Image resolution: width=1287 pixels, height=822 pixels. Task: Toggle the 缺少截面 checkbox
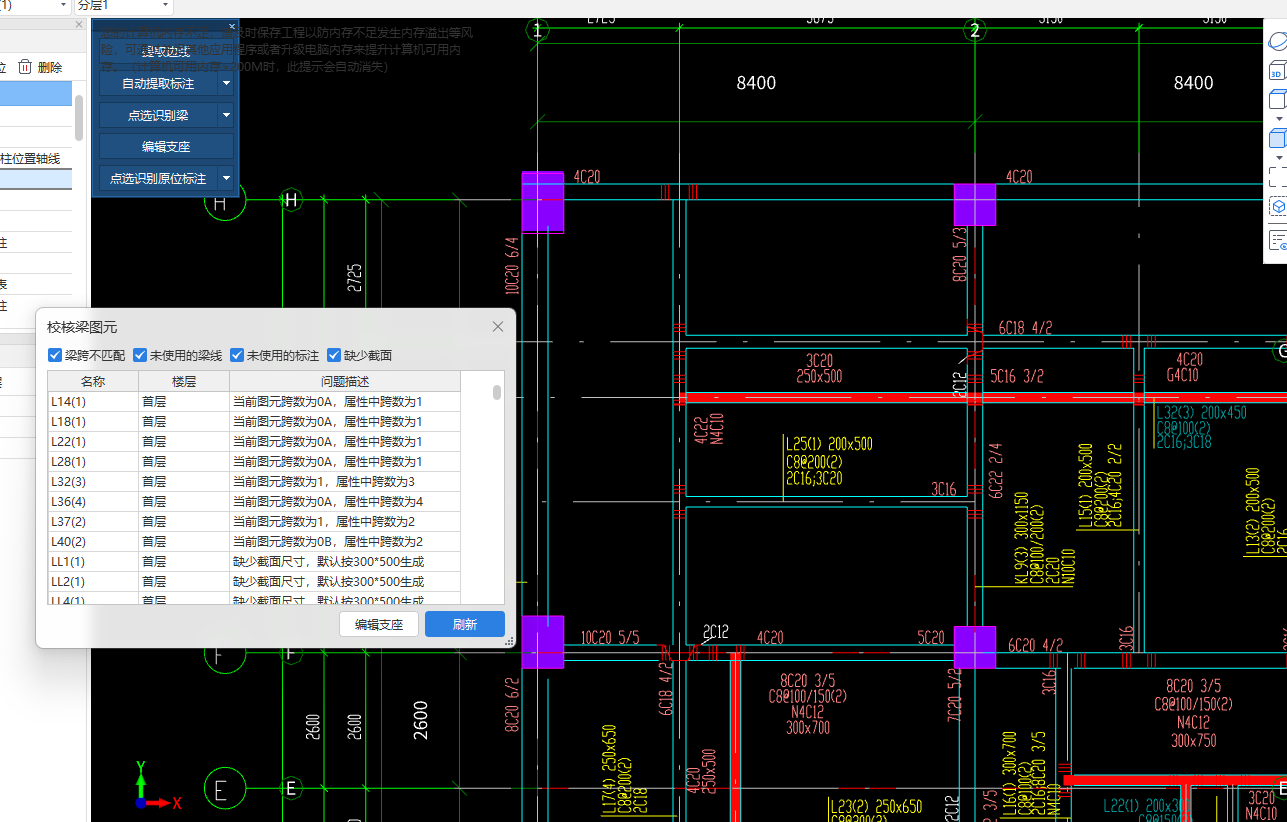[x=334, y=355]
